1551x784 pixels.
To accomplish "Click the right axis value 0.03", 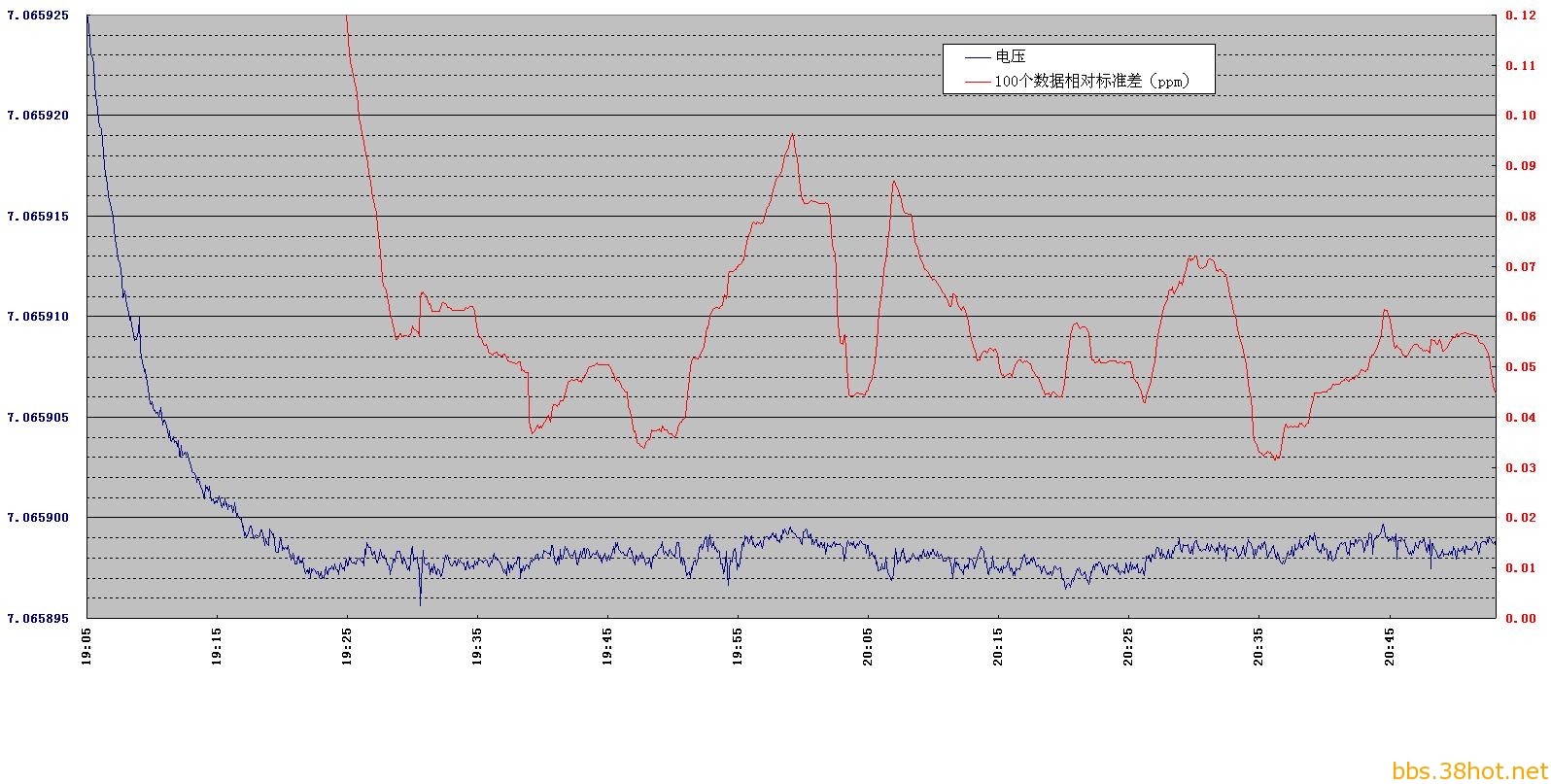I will pos(1521,467).
